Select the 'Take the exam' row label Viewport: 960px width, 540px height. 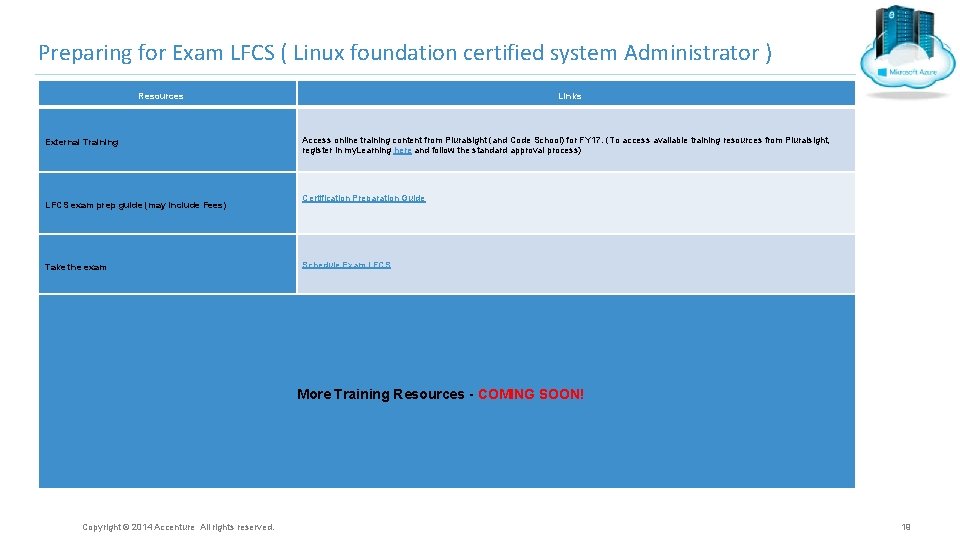[75, 267]
